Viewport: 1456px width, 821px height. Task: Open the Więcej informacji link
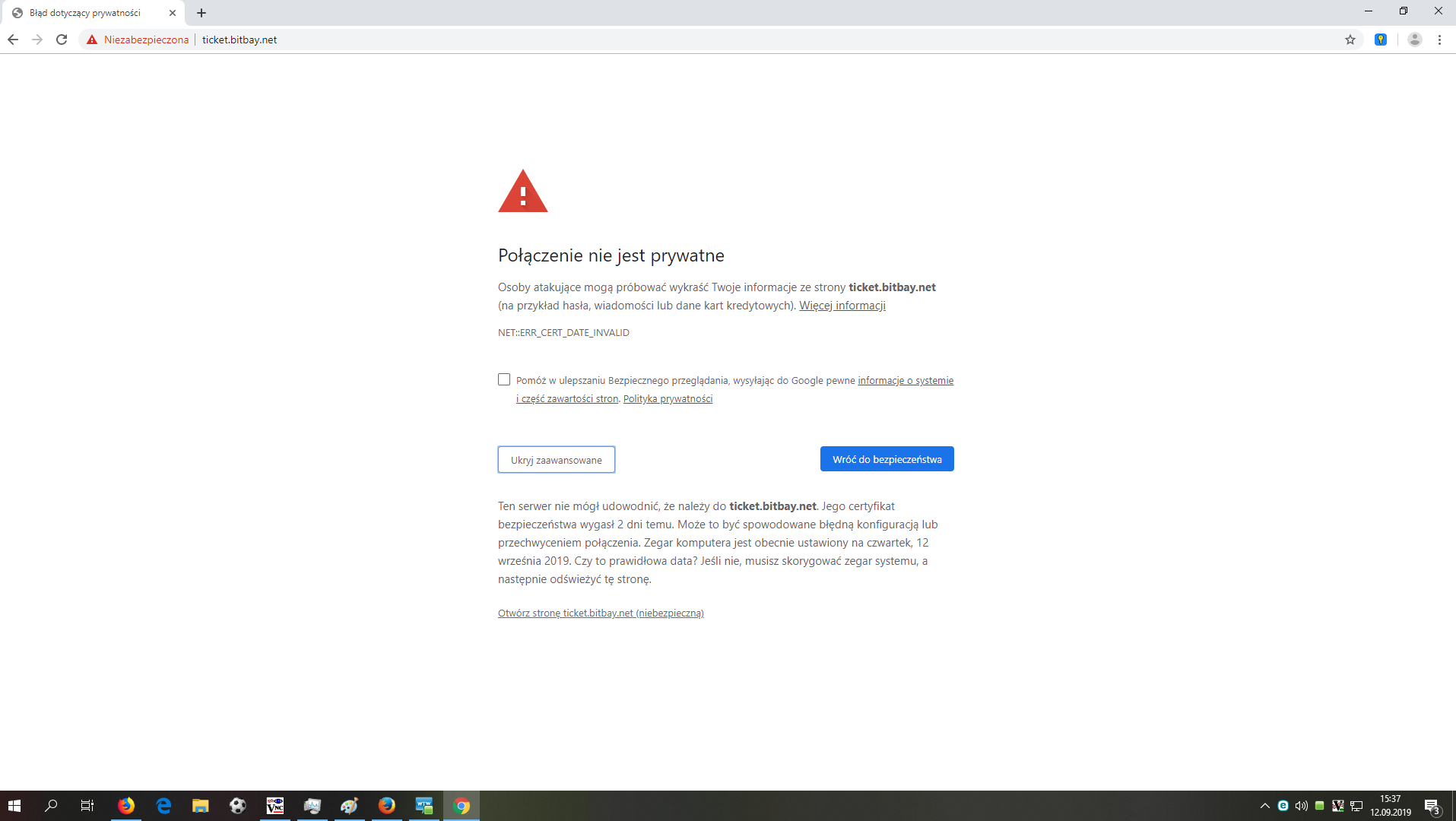click(x=842, y=306)
